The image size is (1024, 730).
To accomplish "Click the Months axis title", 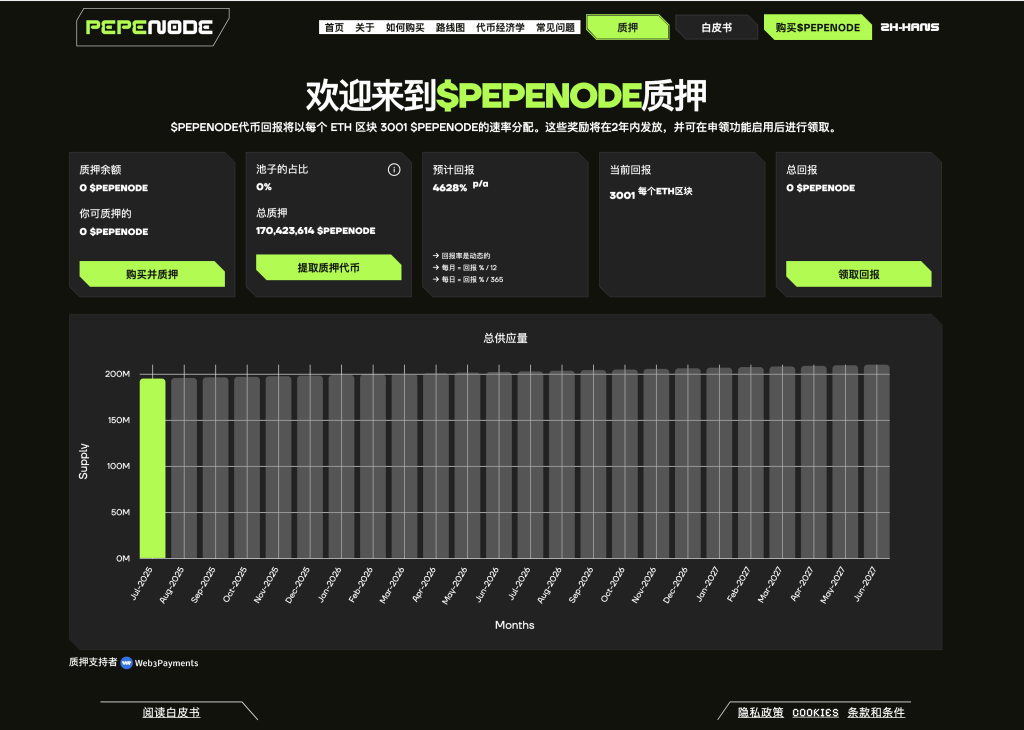I will coord(515,625).
